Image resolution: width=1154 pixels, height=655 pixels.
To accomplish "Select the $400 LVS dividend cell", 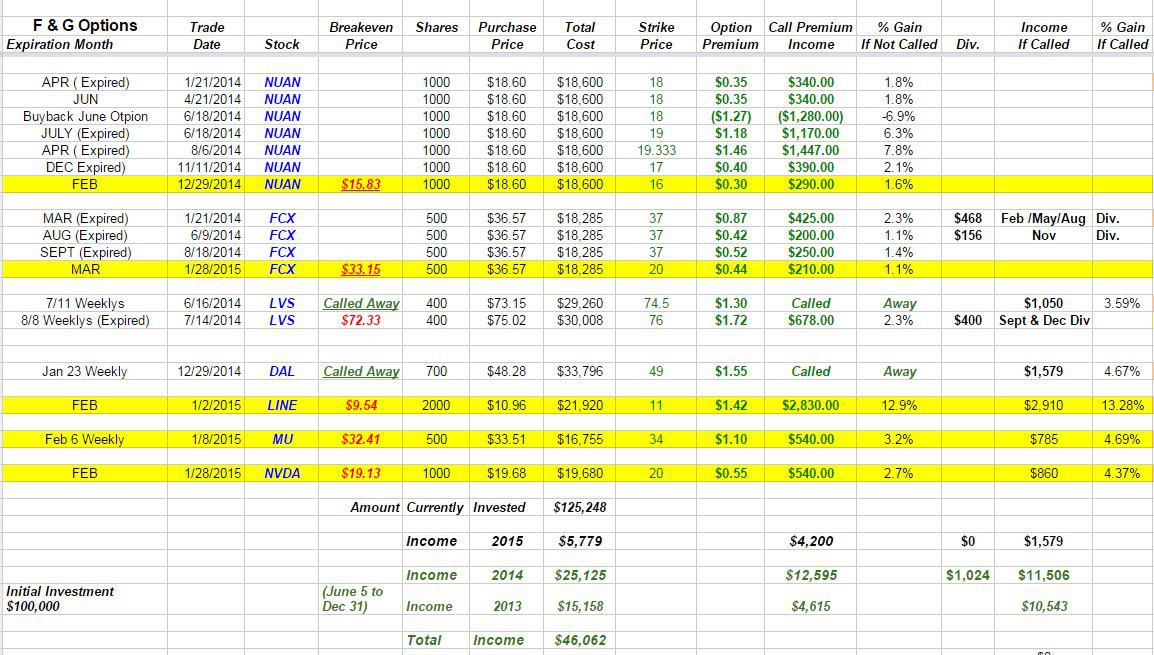I will (x=968, y=320).
